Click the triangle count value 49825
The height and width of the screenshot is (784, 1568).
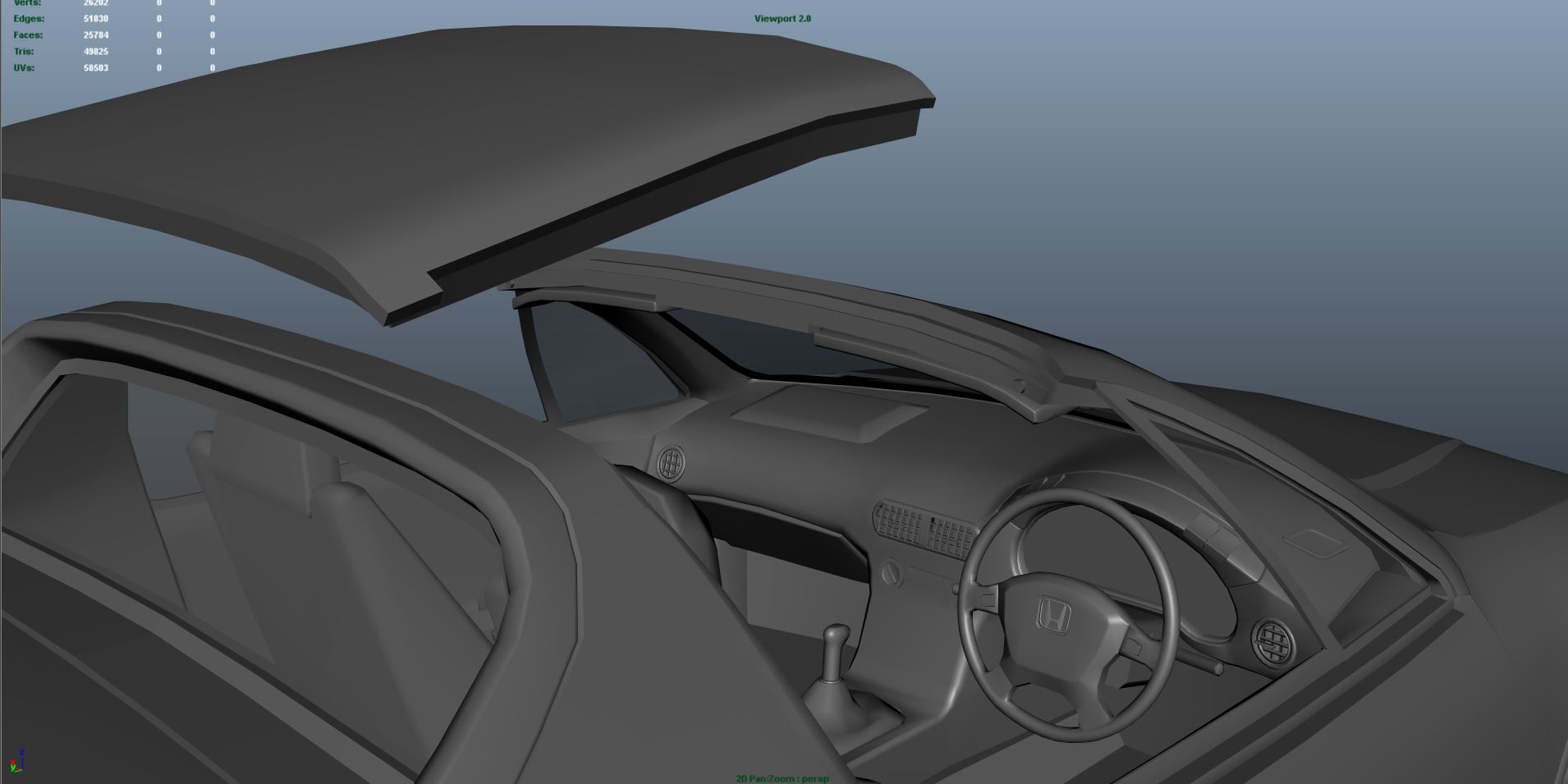coord(96,52)
